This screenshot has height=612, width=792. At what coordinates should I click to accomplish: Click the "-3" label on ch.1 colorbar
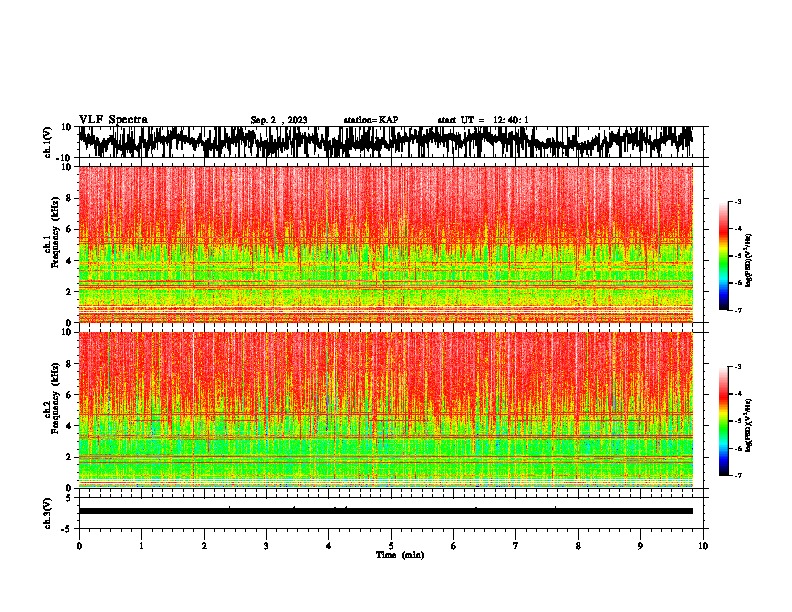[x=737, y=201]
